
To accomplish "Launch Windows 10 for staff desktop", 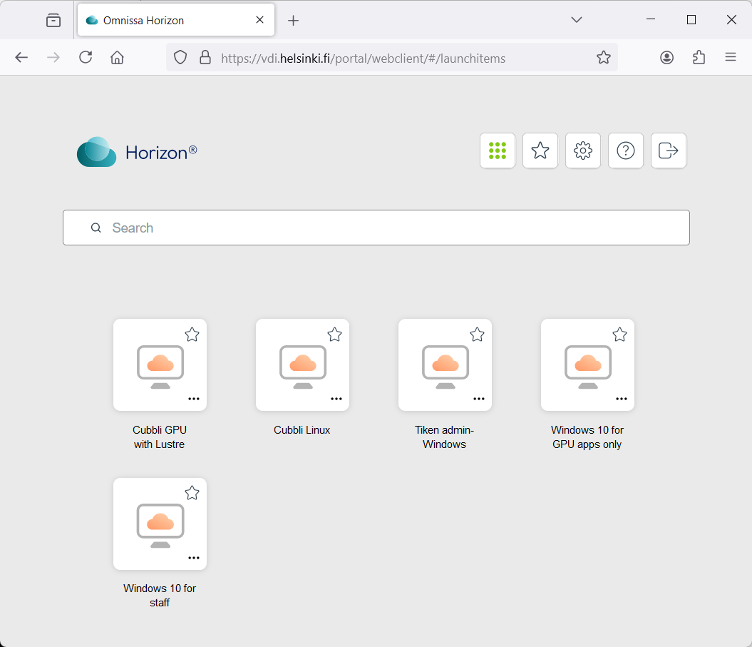I will coord(160,526).
